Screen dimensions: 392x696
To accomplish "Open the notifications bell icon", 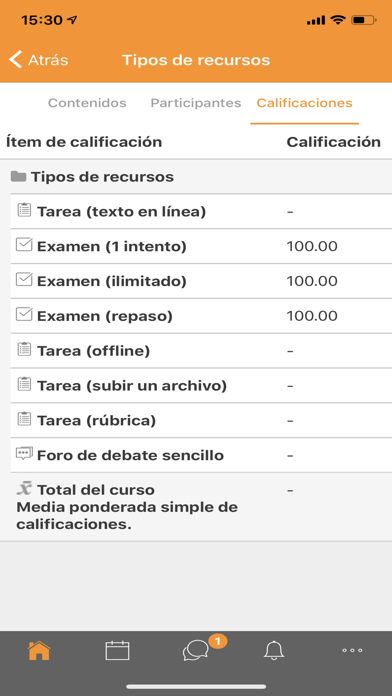I will [274, 651].
